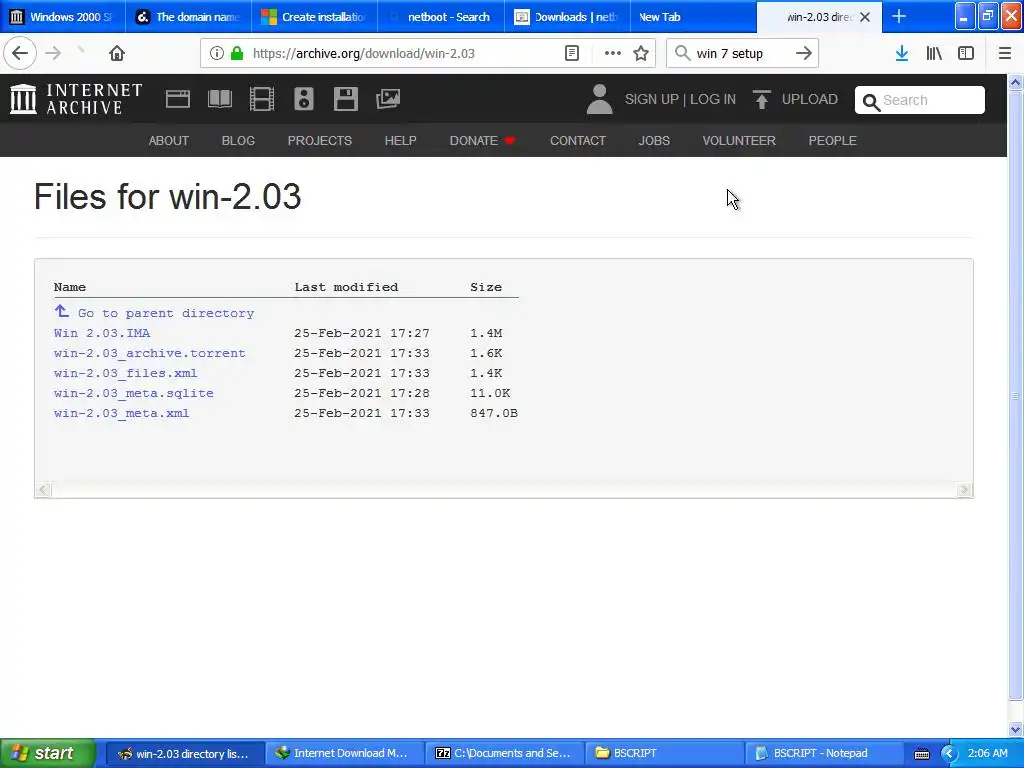1024x768 pixels.
Task: Open the downloads panel arrow
Action: coord(902,54)
